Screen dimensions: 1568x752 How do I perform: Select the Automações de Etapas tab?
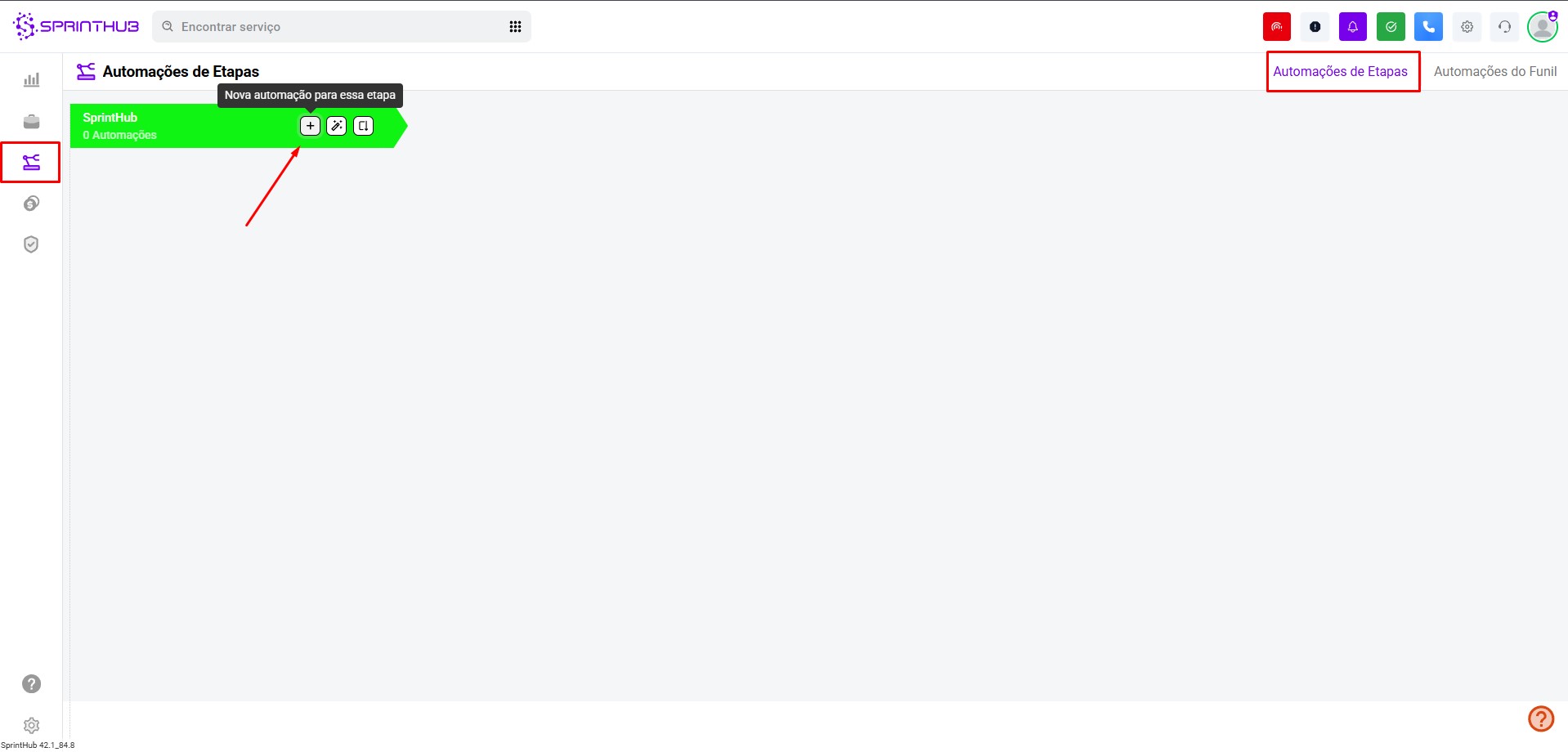[x=1340, y=72]
